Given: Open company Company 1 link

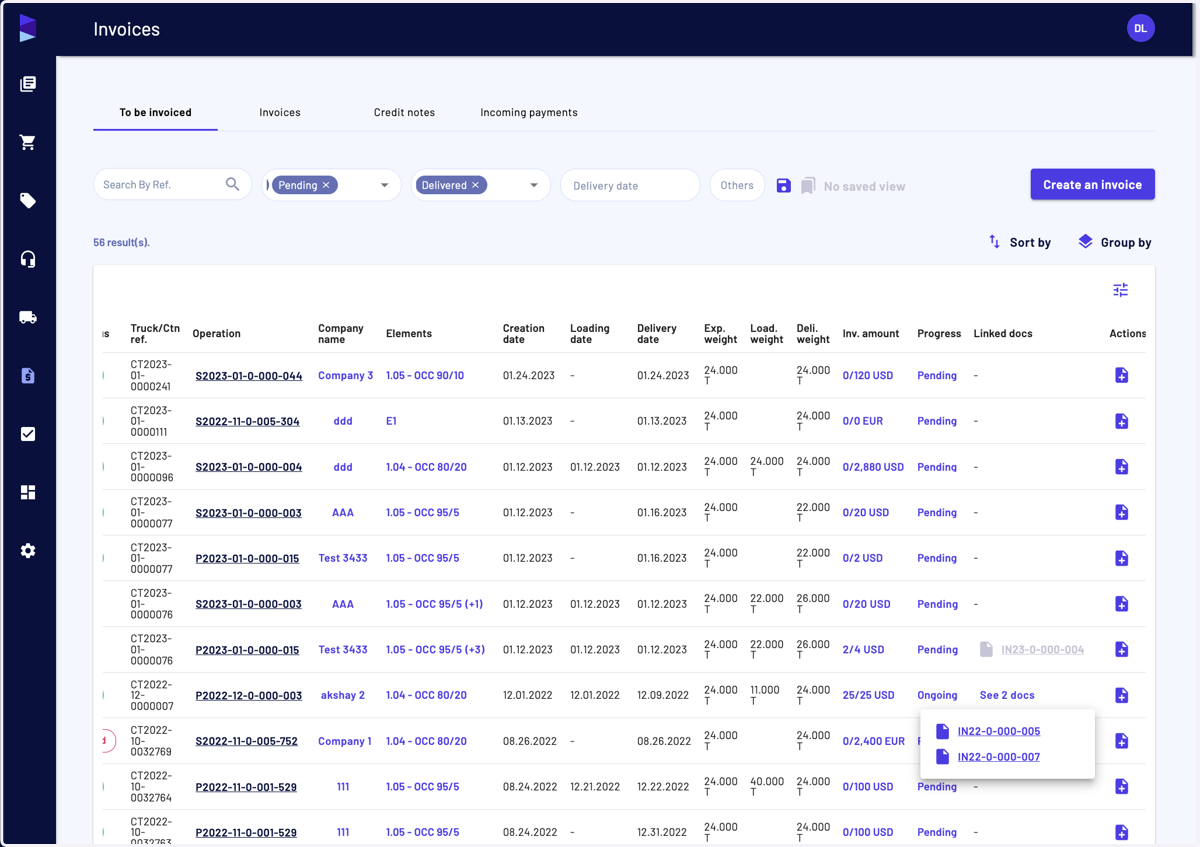Looking at the screenshot, I should 344,742.
